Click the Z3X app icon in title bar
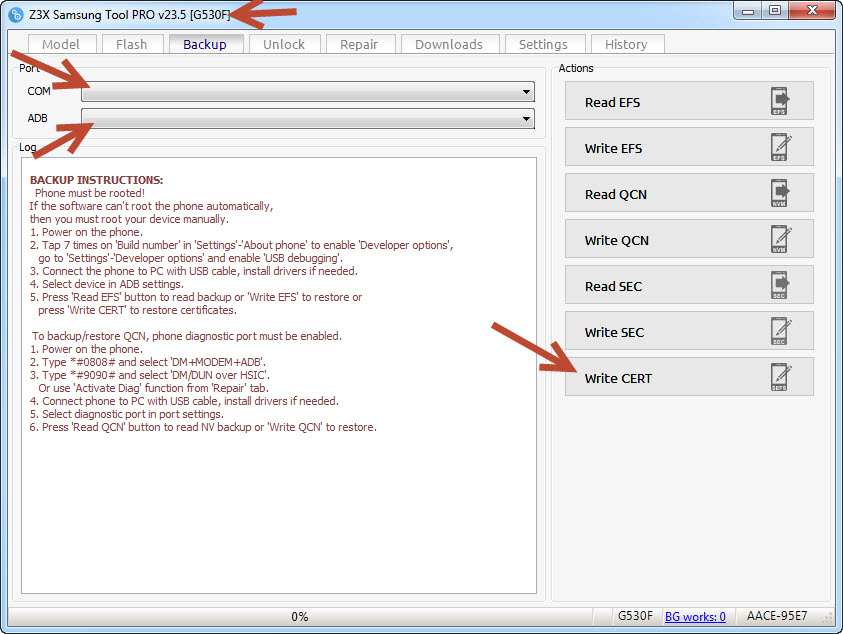 point(16,15)
